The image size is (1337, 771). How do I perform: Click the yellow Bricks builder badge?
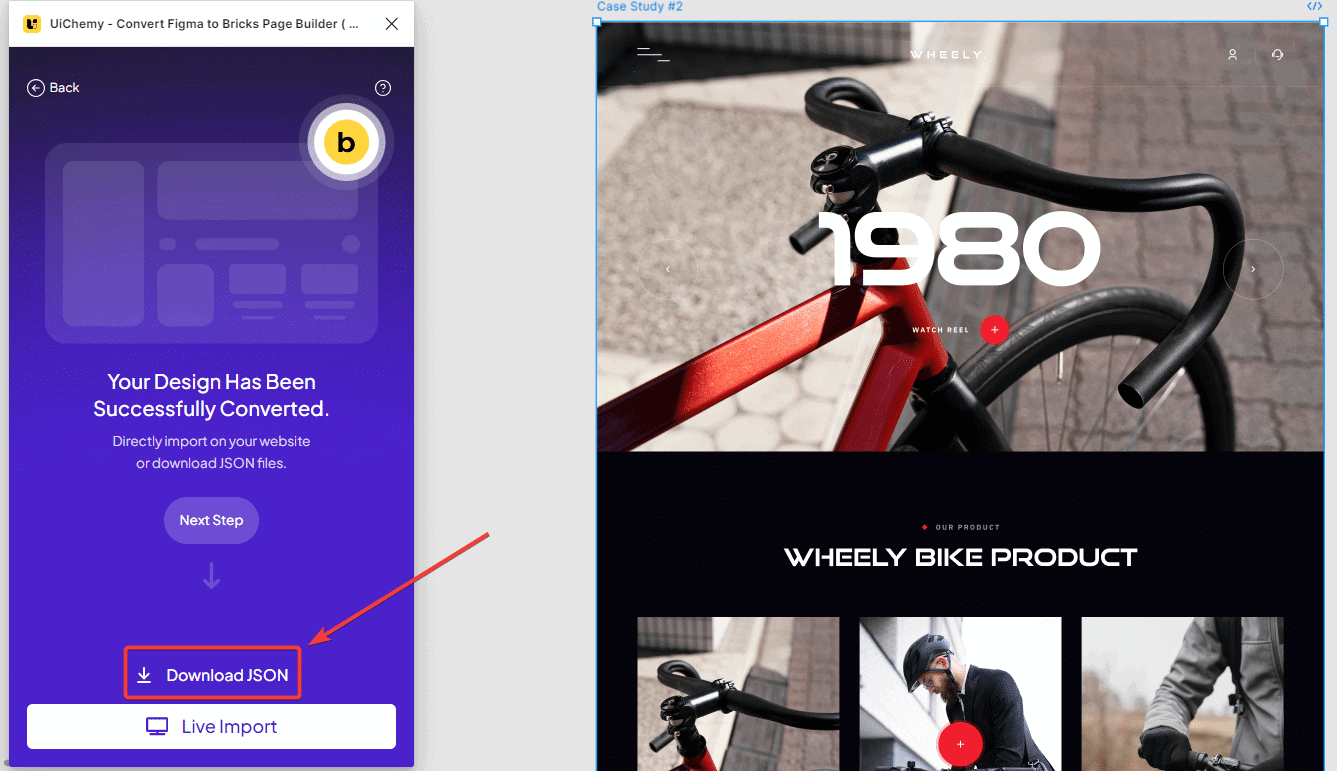click(x=346, y=143)
